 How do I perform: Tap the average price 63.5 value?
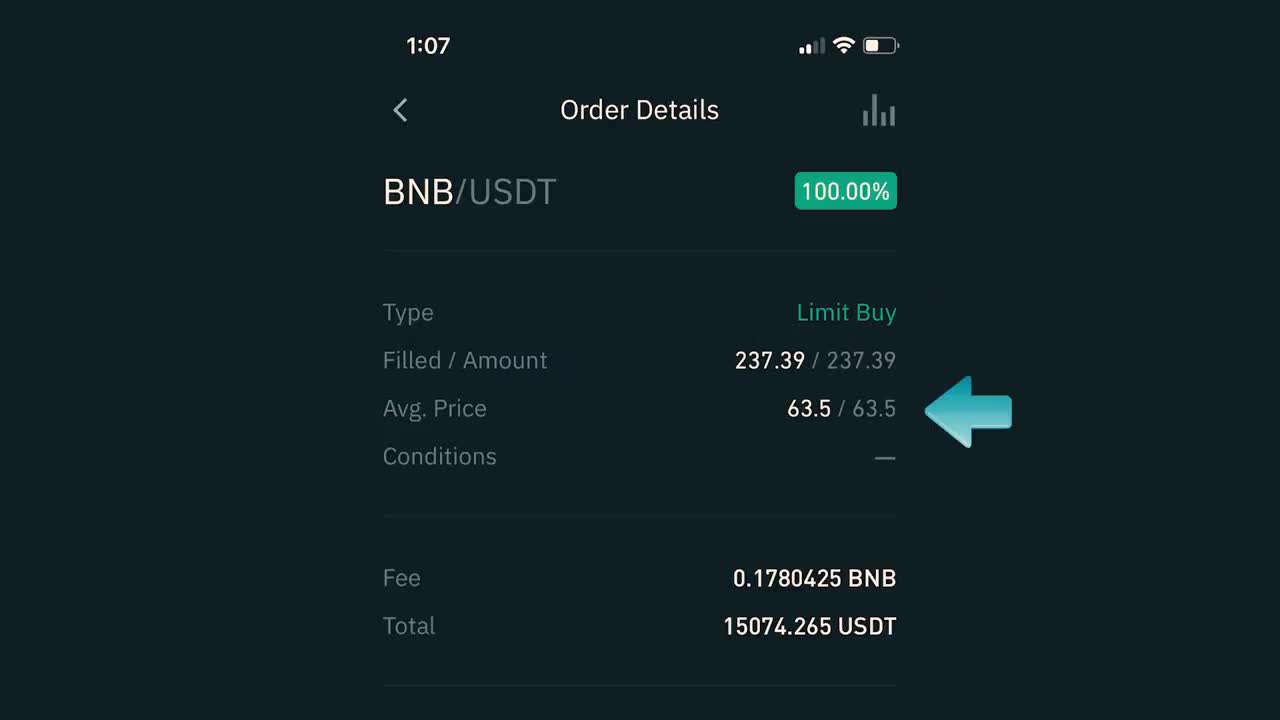point(809,408)
